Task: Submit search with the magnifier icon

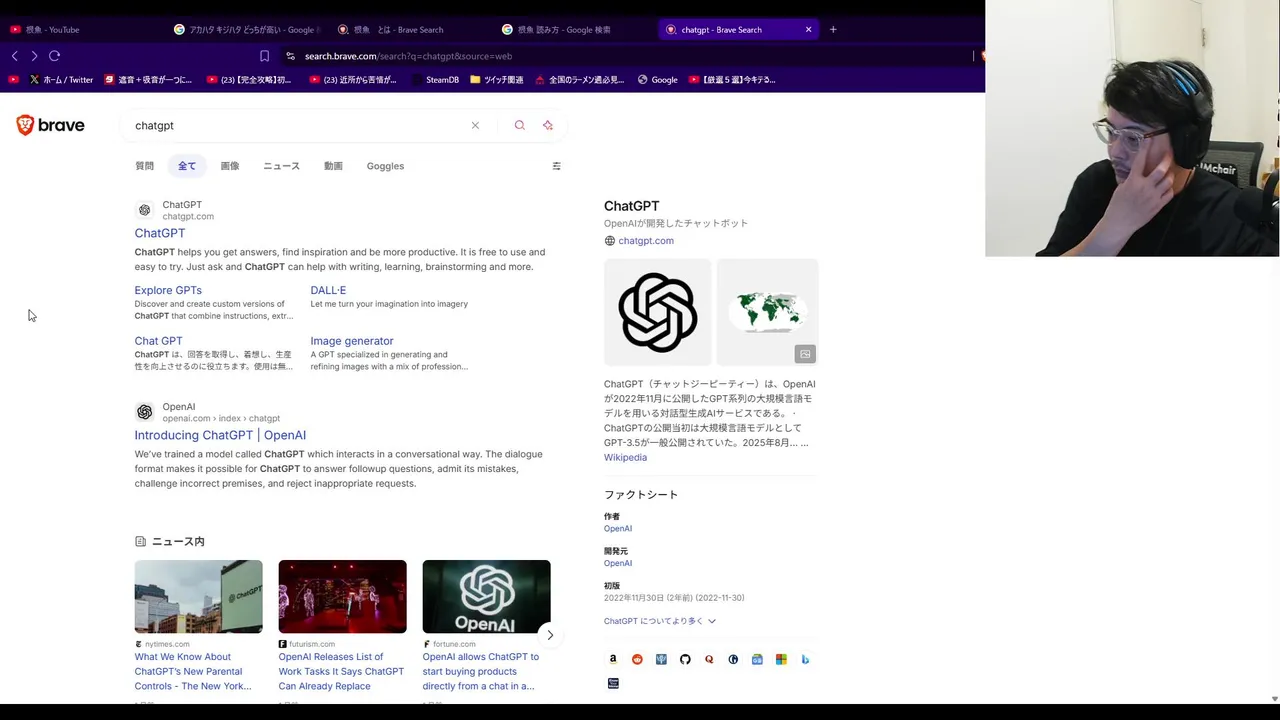Action: [519, 125]
